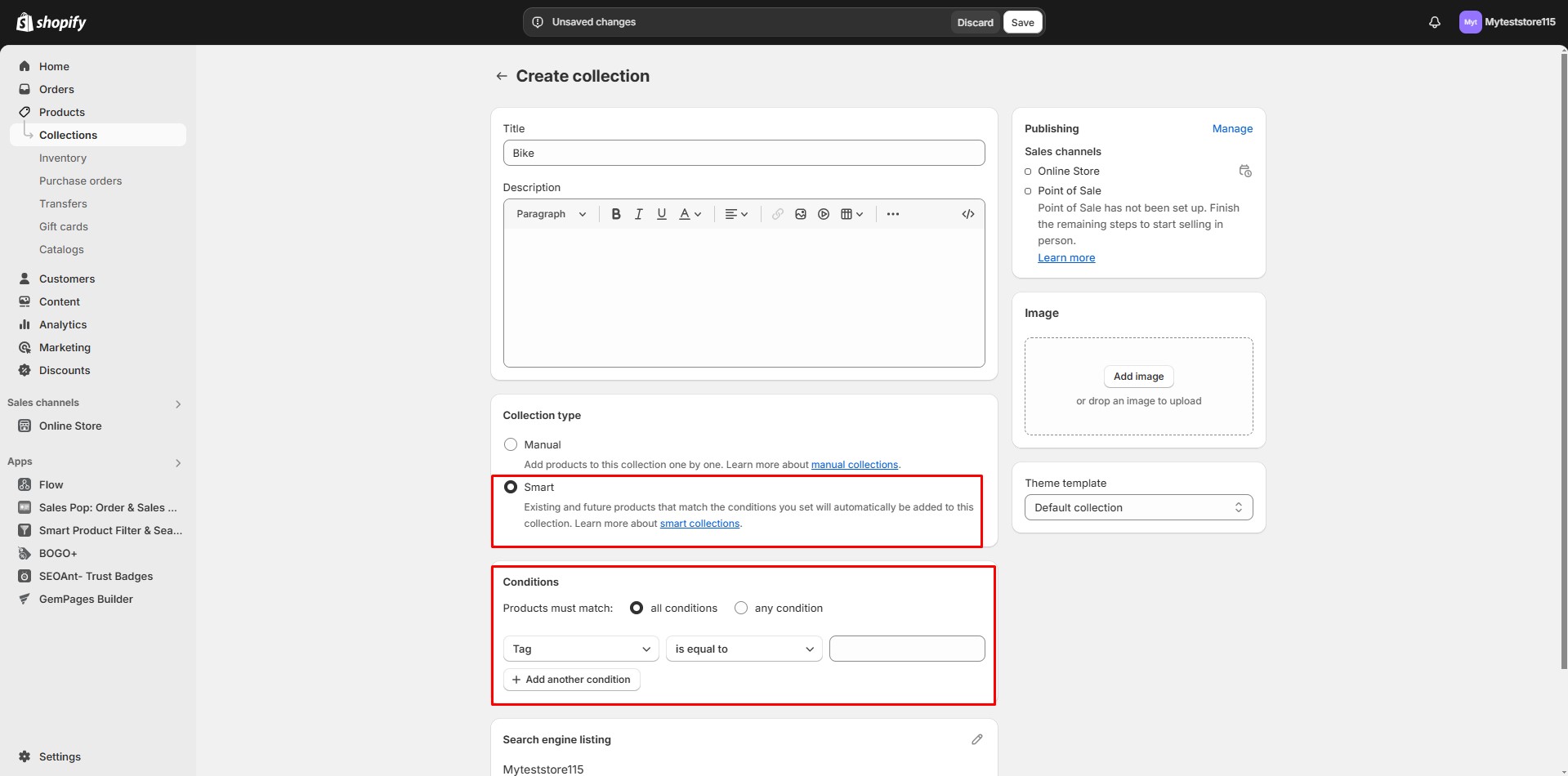Click the insert video icon in editor

[824, 214]
